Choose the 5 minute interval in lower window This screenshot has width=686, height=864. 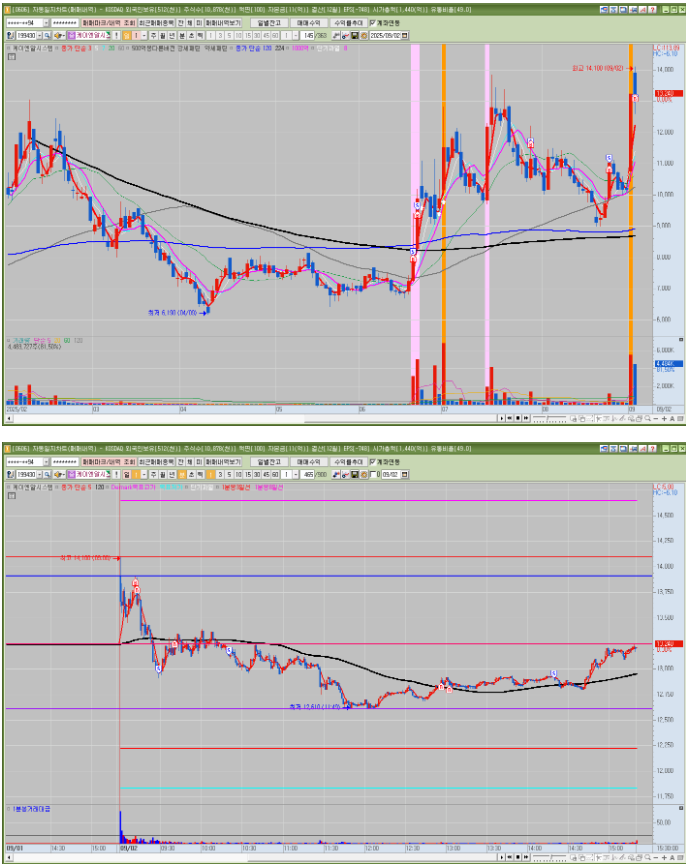pyautogui.click(x=229, y=474)
